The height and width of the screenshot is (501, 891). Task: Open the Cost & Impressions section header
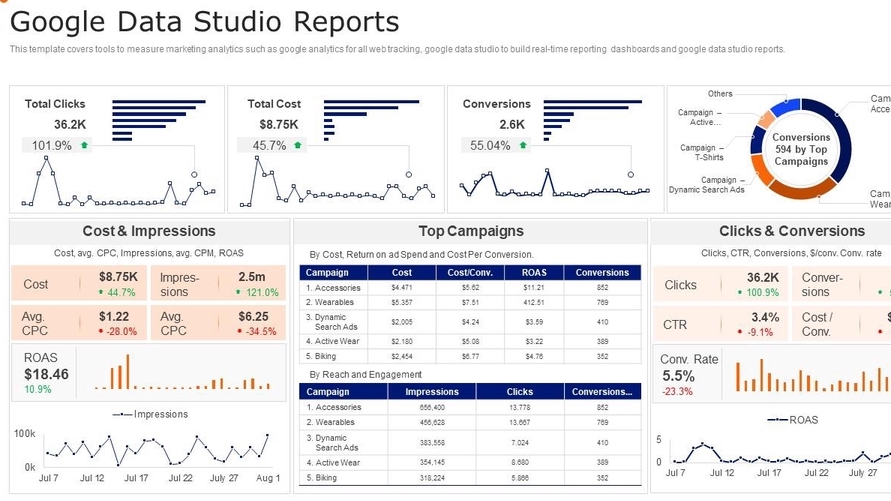pos(149,231)
